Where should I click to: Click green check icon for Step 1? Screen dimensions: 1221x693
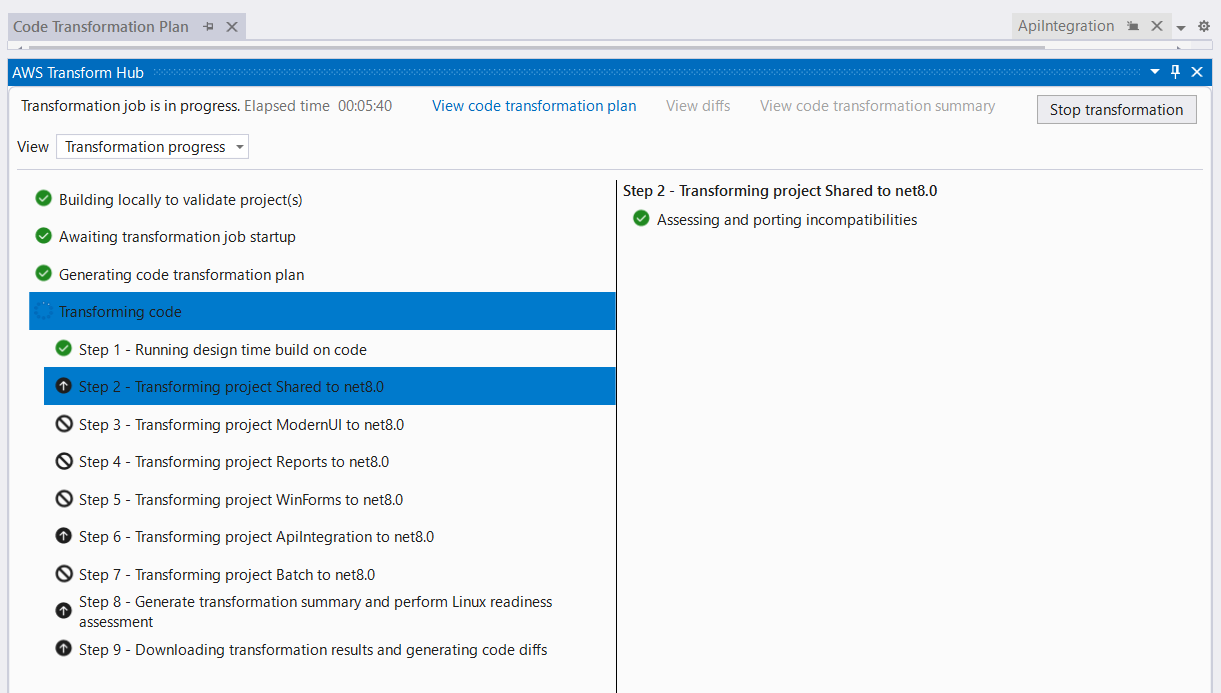click(64, 349)
